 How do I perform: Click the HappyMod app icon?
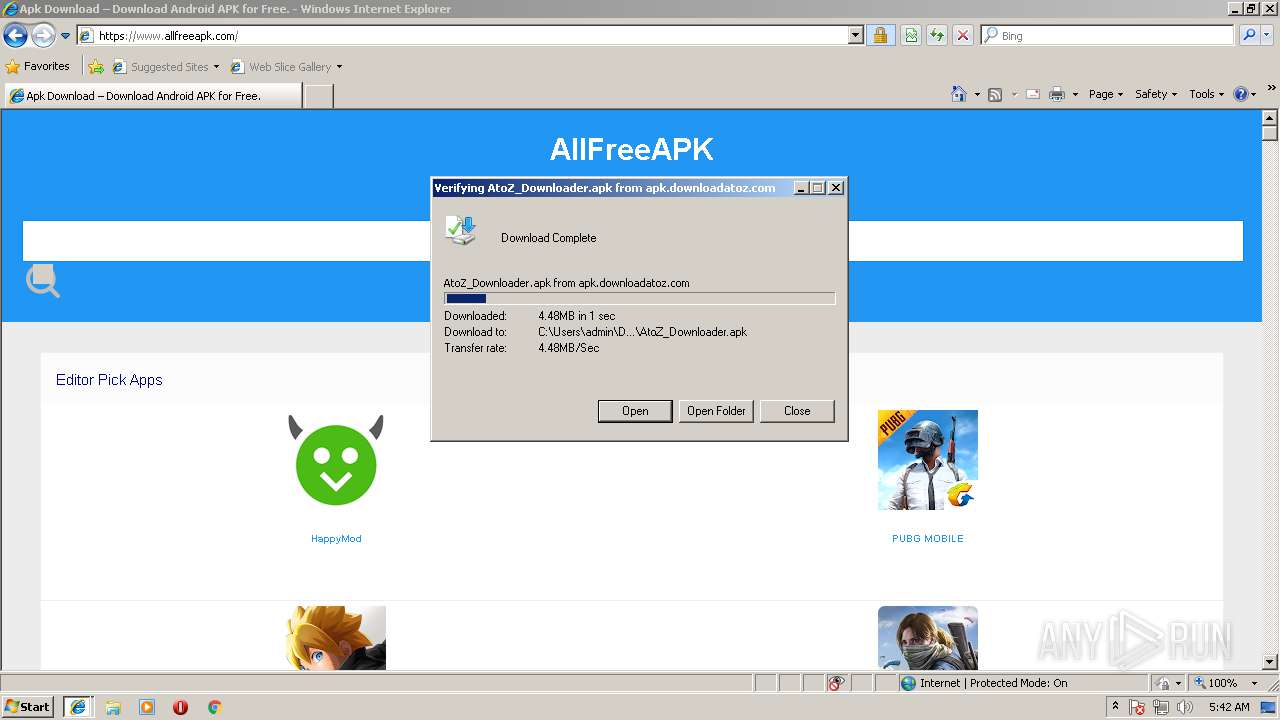(336, 461)
